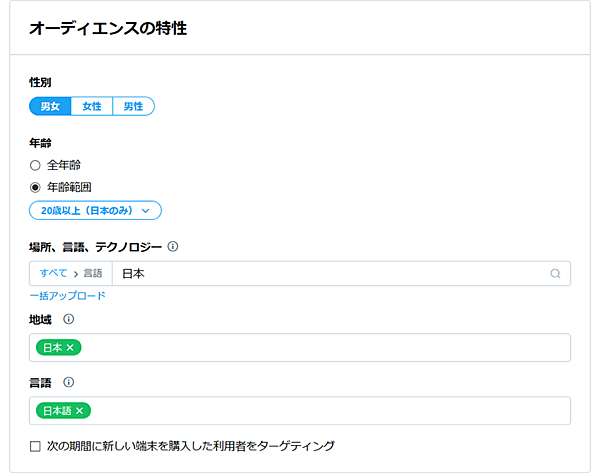Select the 全年齢 radio button
Viewport: 600px width, 473px height.
[x=35, y=165]
